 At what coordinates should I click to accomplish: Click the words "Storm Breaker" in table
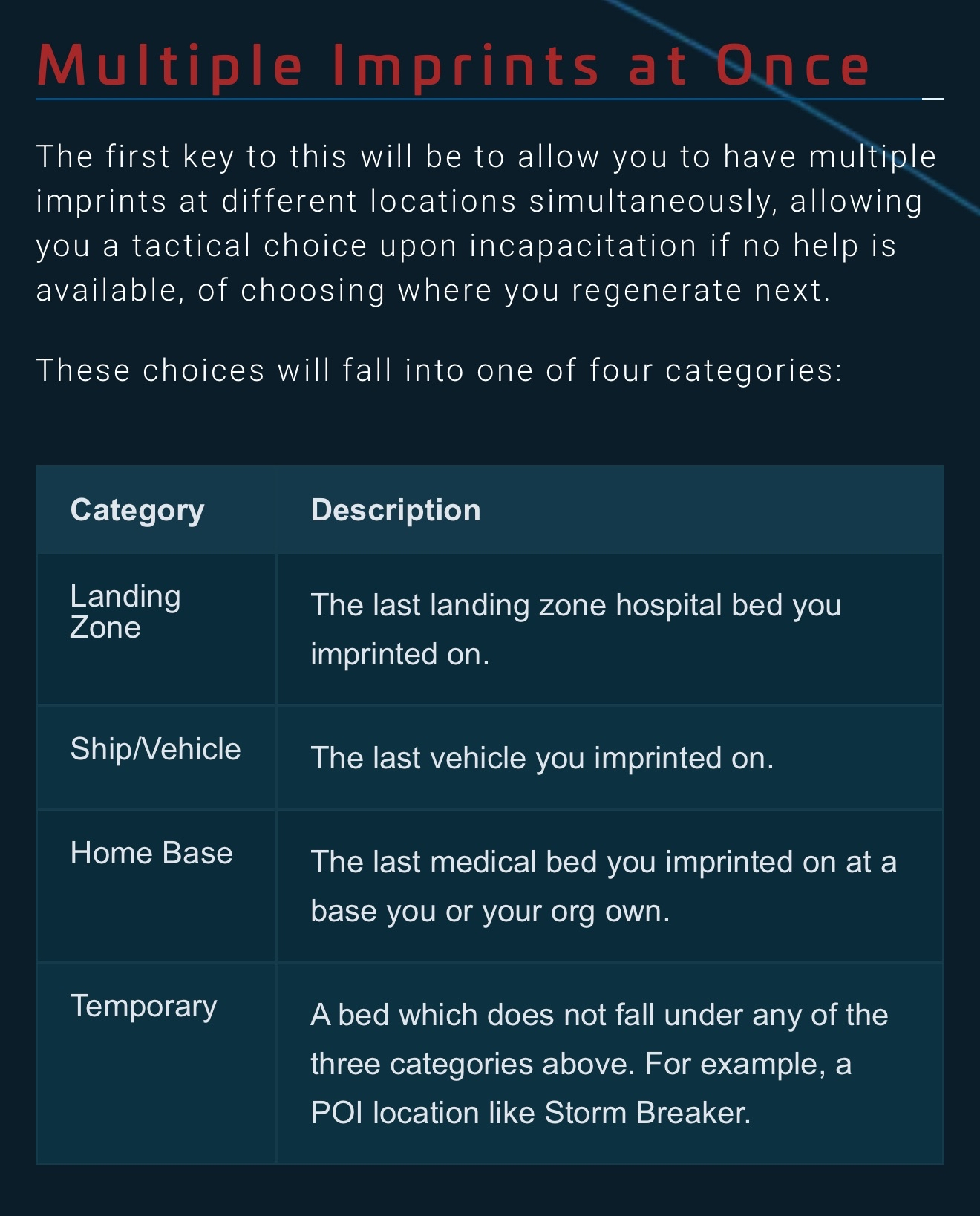click(x=646, y=1113)
